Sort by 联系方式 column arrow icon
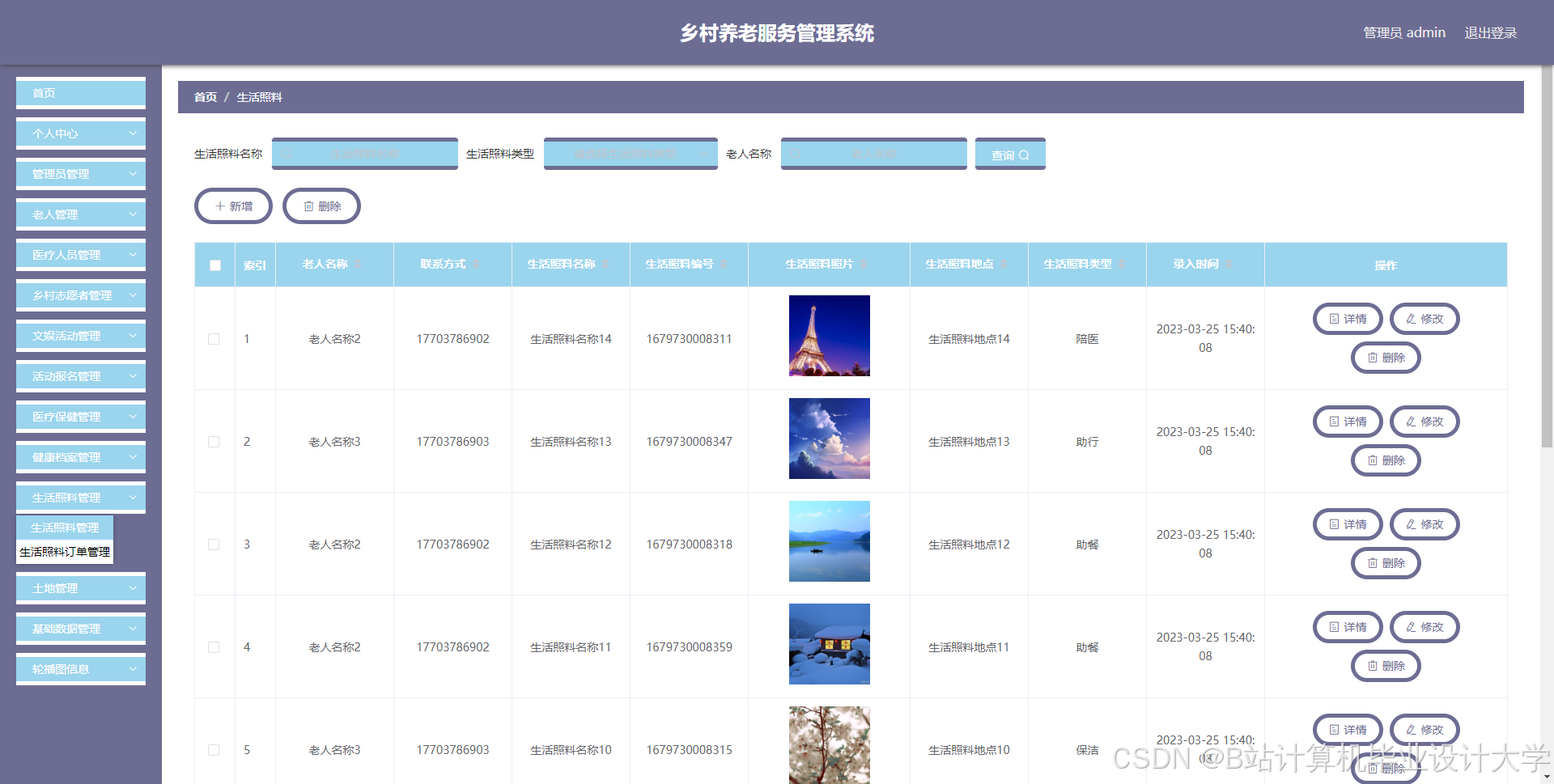This screenshot has height=784, width=1554. pyautogui.click(x=476, y=265)
